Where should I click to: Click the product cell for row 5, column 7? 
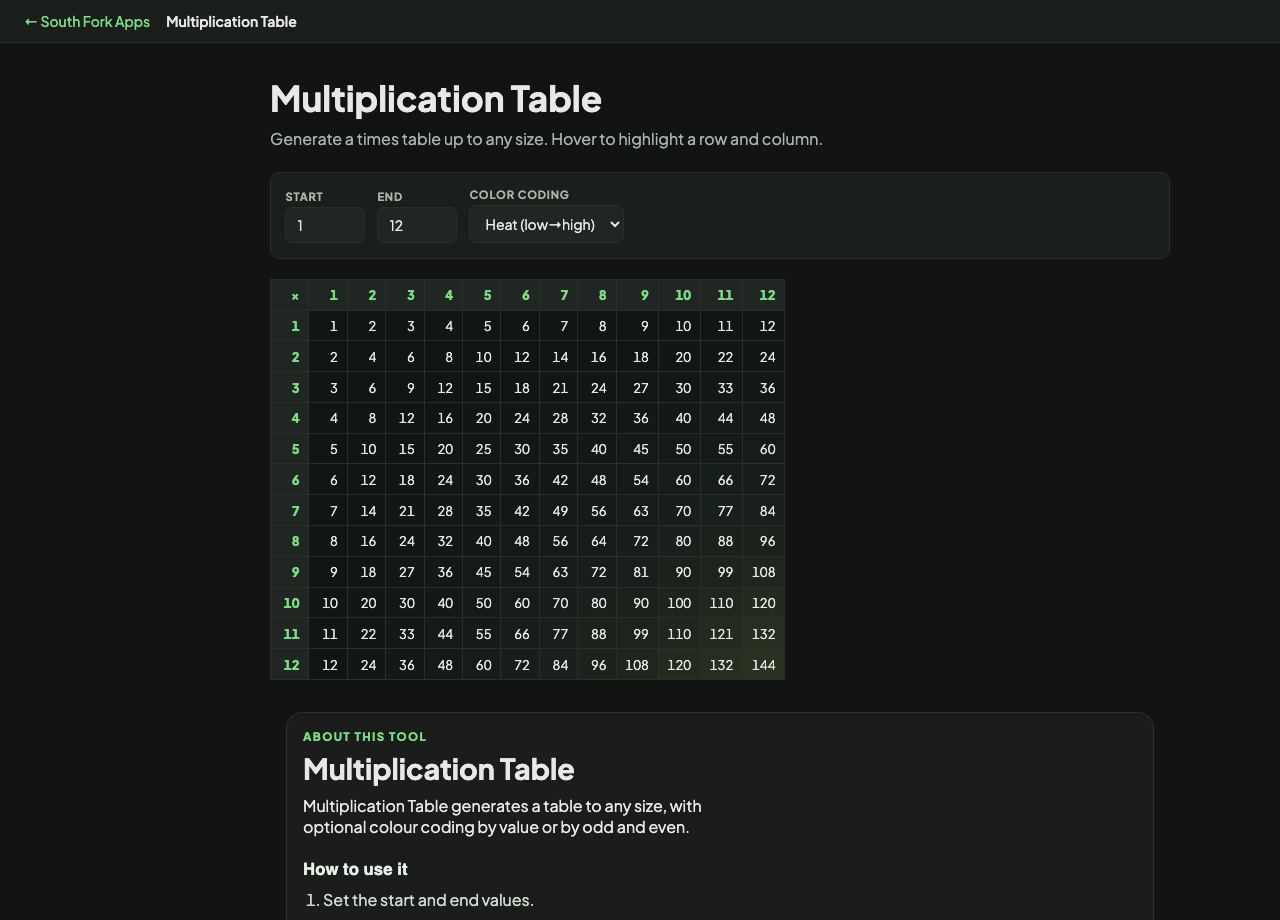pyautogui.click(x=559, y=449)
